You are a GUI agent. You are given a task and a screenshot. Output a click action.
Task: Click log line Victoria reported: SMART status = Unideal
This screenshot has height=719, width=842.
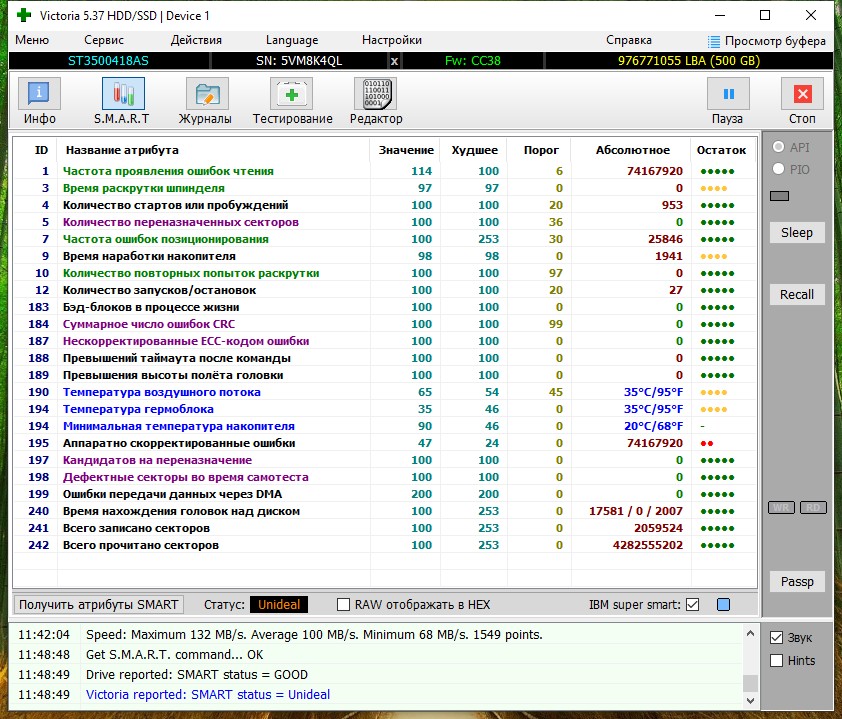point(208,694)
